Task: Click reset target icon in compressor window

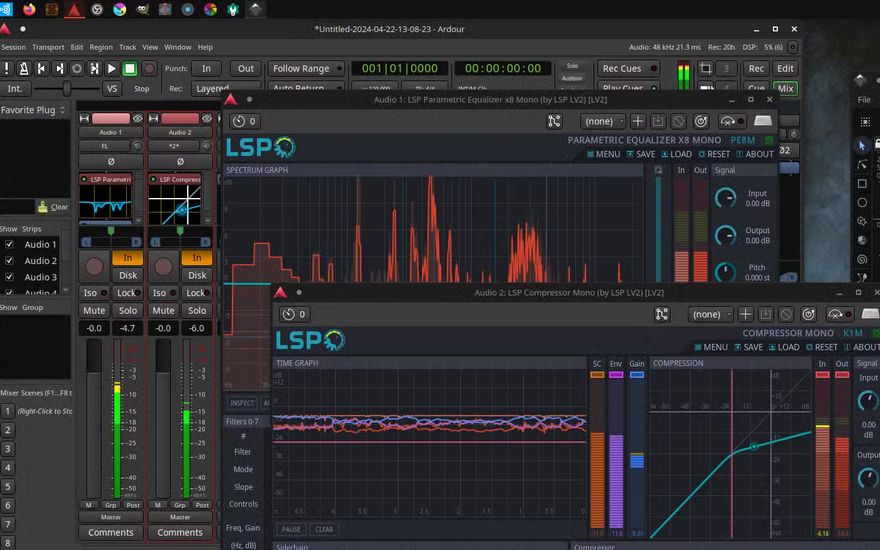Action: tap(809, 314)
